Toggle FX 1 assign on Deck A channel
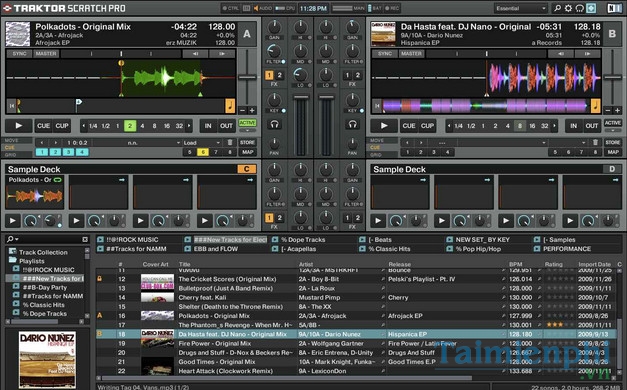 270,75
